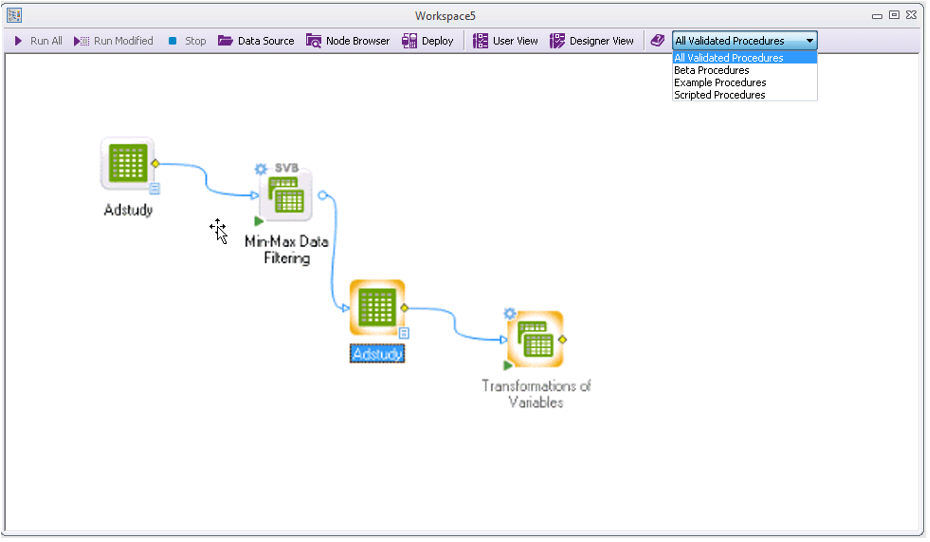Select Beta Procedures in the list

[744, 70]
